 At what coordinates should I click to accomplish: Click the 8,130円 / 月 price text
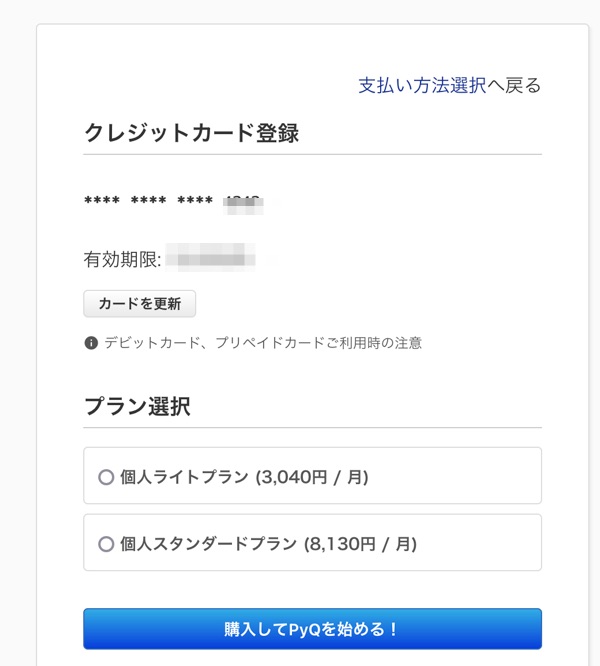[x=360, y=544]
